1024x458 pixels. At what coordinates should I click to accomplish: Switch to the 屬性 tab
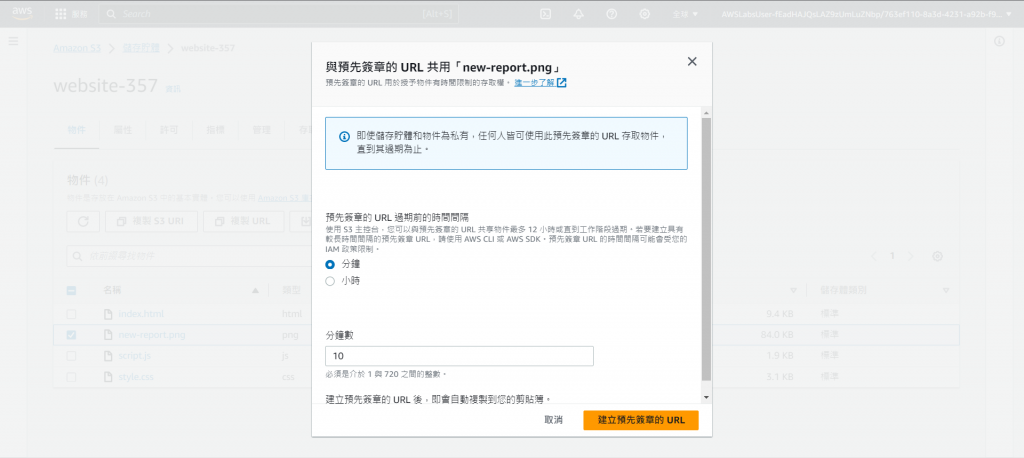123,130
